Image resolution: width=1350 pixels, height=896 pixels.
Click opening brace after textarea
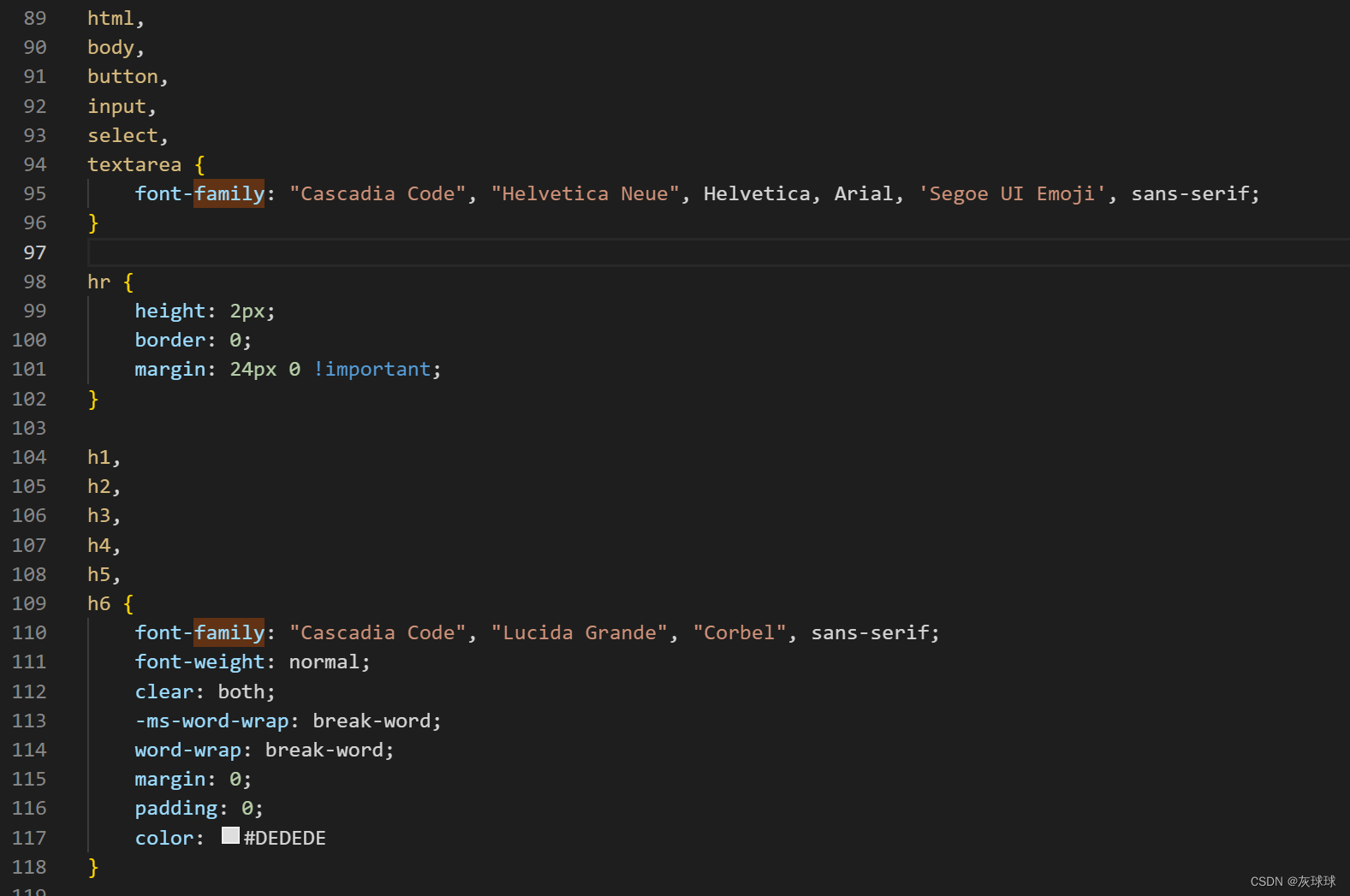click(x=199, y=164)
